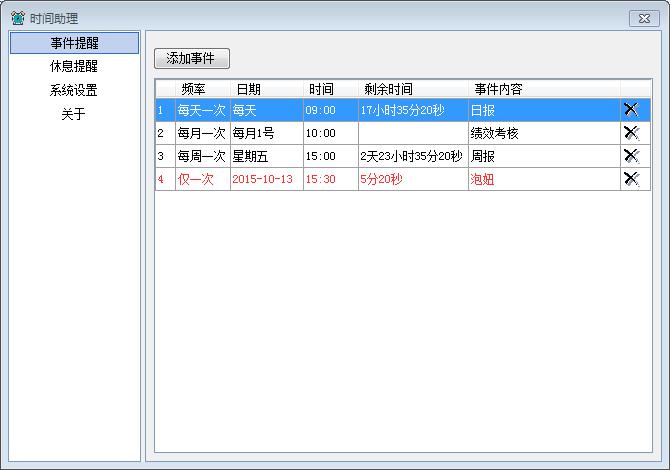
Task: Show the 关于 about page
Action: (x=74, y=114)
